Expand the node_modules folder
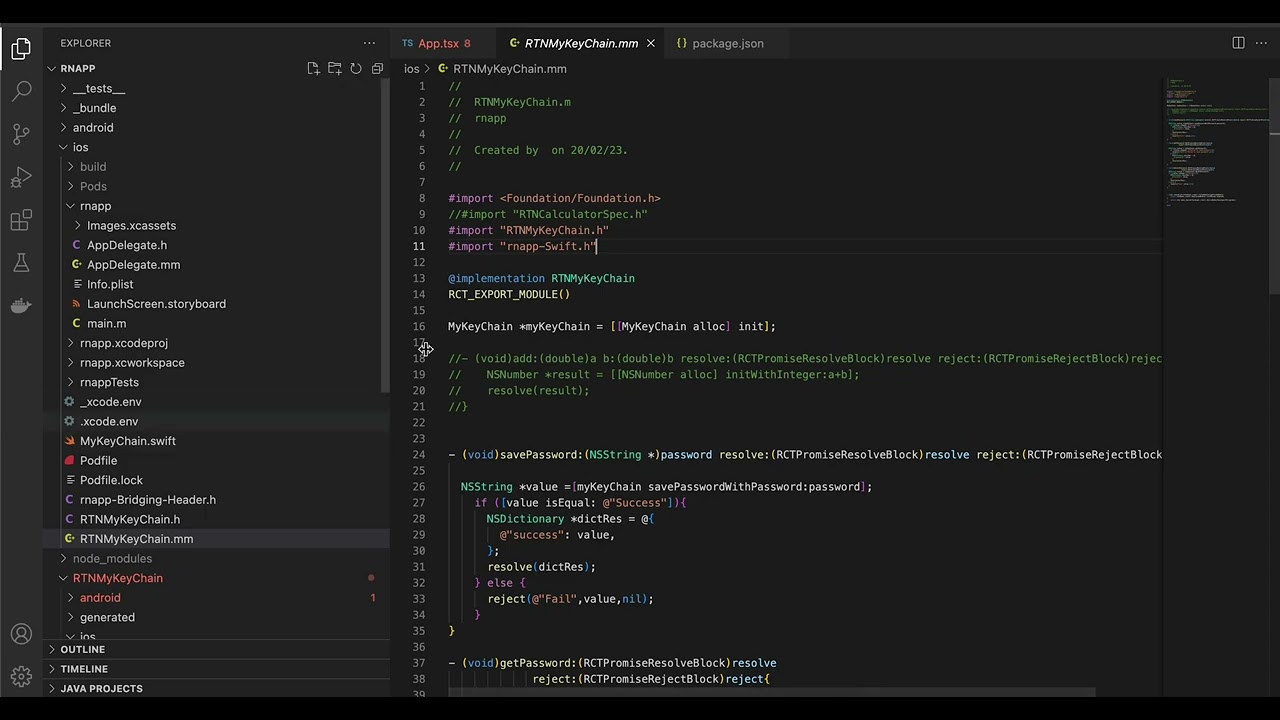1280x720 pixels. click(x=112, y=558)
